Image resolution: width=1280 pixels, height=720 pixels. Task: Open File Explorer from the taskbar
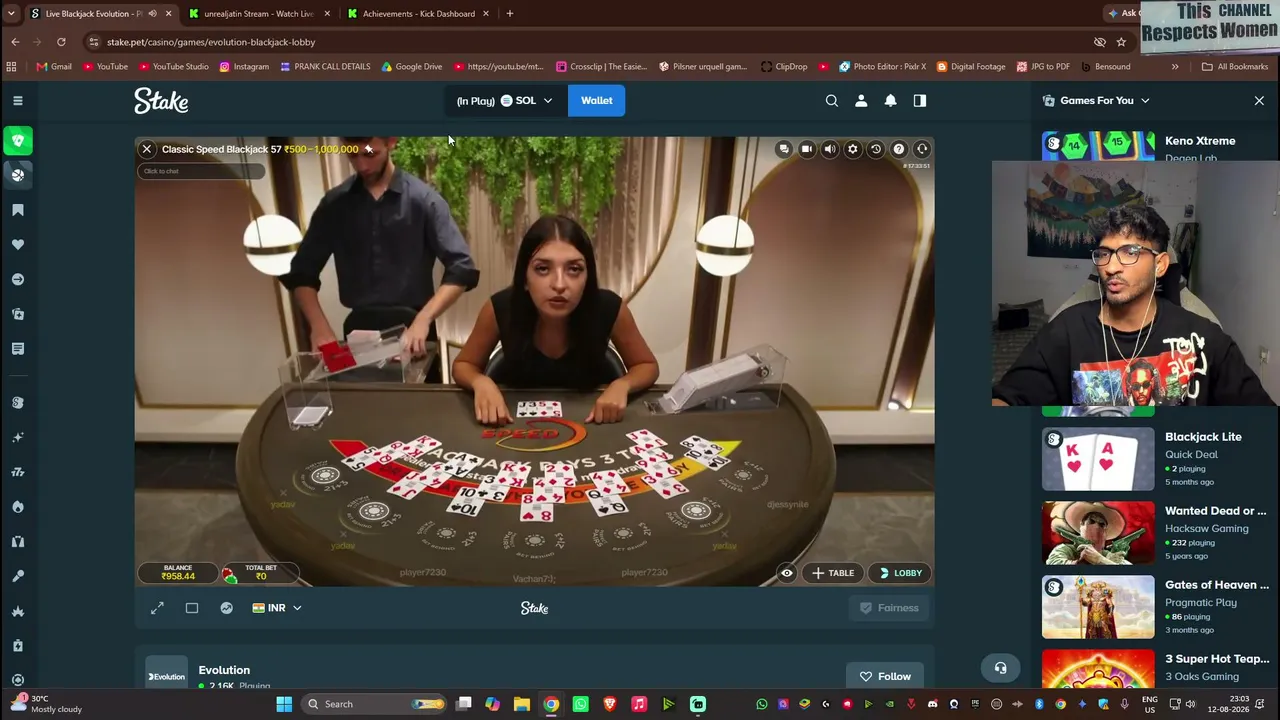click(522, 704)
